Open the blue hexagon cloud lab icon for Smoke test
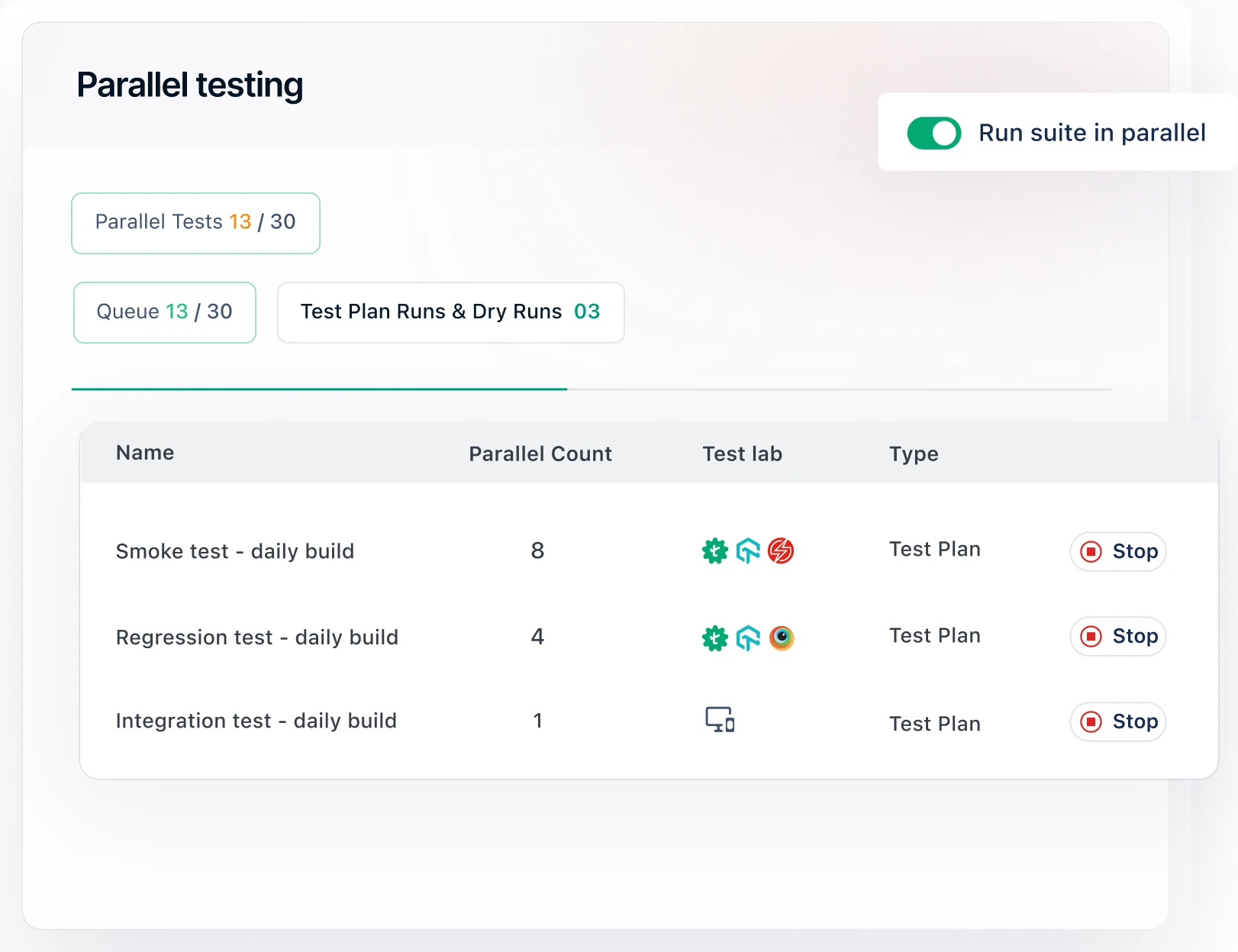Viewport: 1238px width, 952px height. pos(746,551)
